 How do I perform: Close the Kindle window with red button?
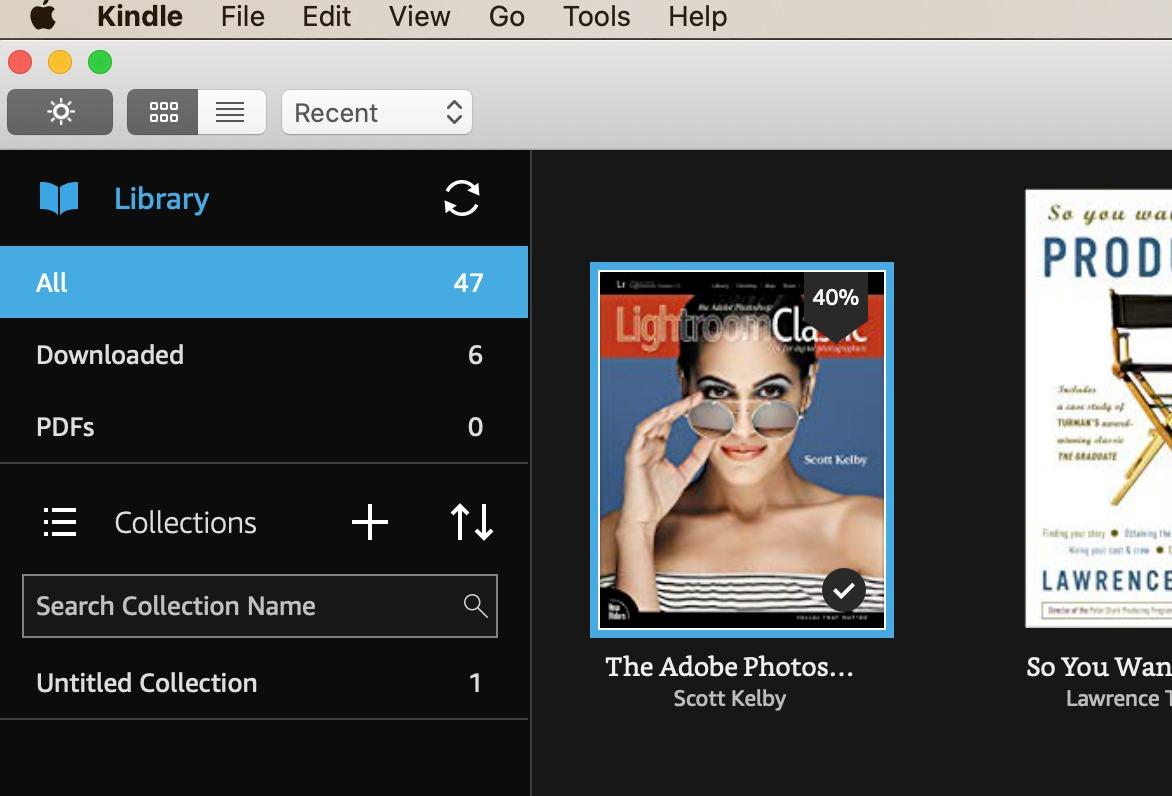pyautogui.click(x=20, y=62)
